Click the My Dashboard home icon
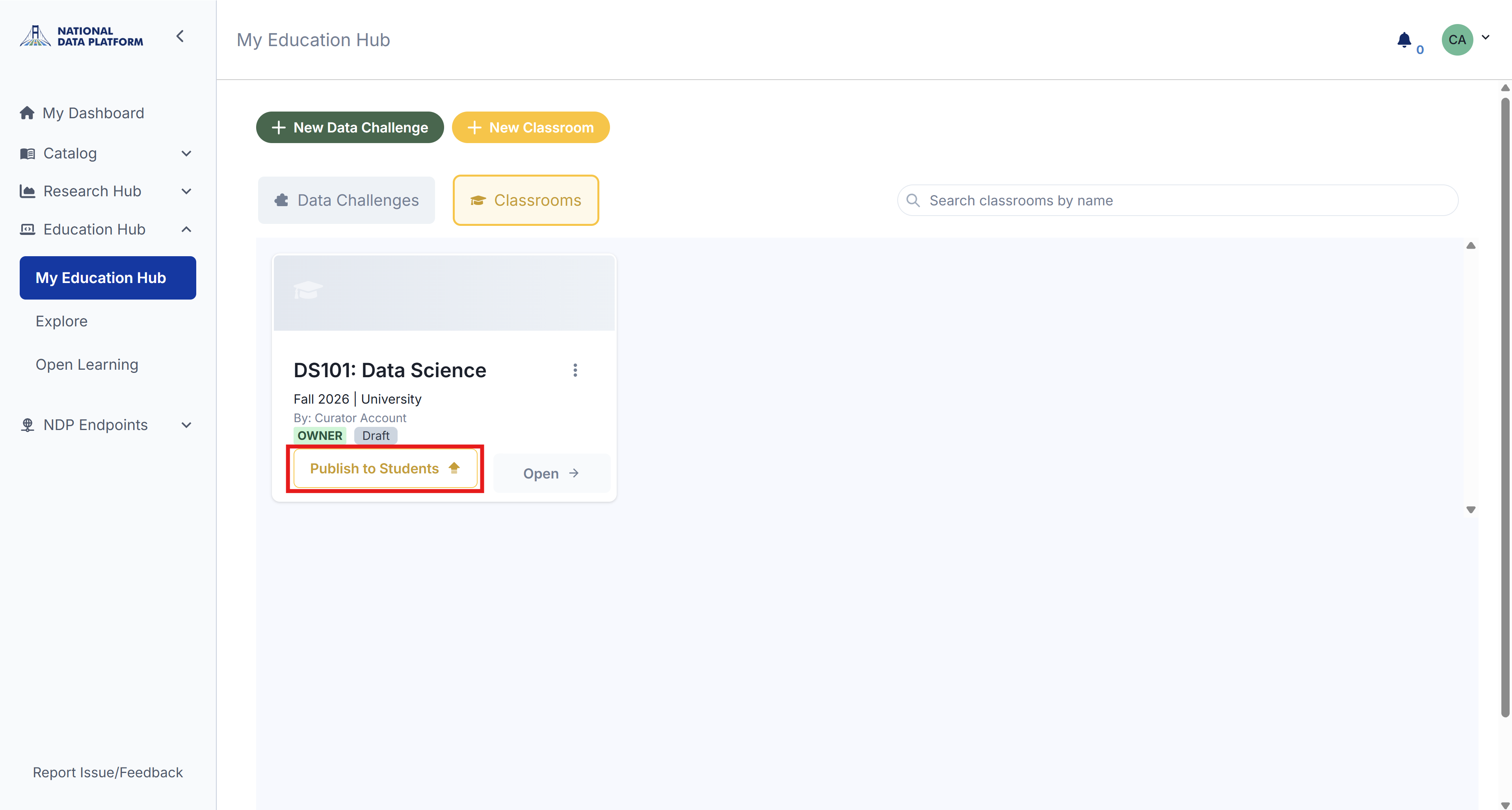 click(27, 113)
